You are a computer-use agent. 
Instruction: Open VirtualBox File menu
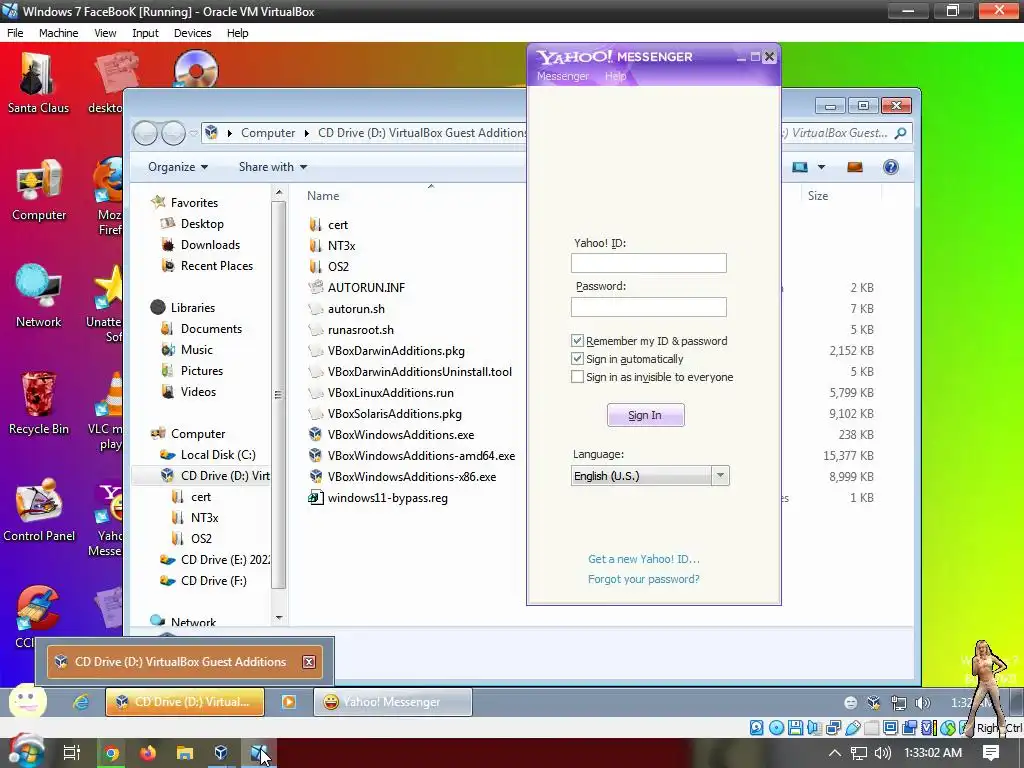[x=15, y=33]
